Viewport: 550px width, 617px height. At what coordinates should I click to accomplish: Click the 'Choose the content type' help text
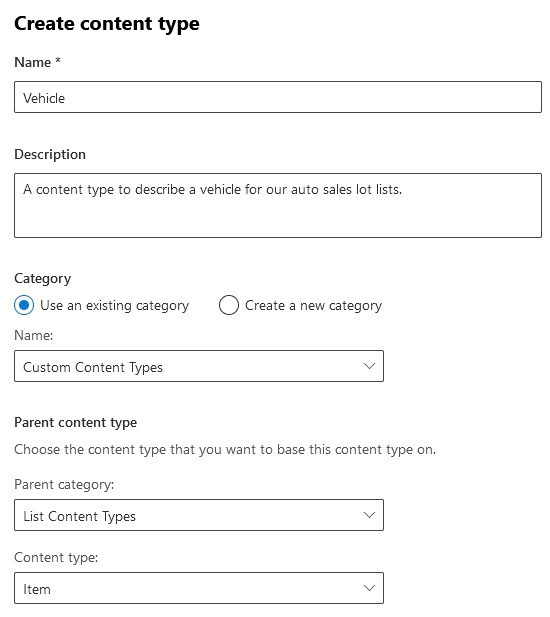pyautogui.click(x=225, y=450)
